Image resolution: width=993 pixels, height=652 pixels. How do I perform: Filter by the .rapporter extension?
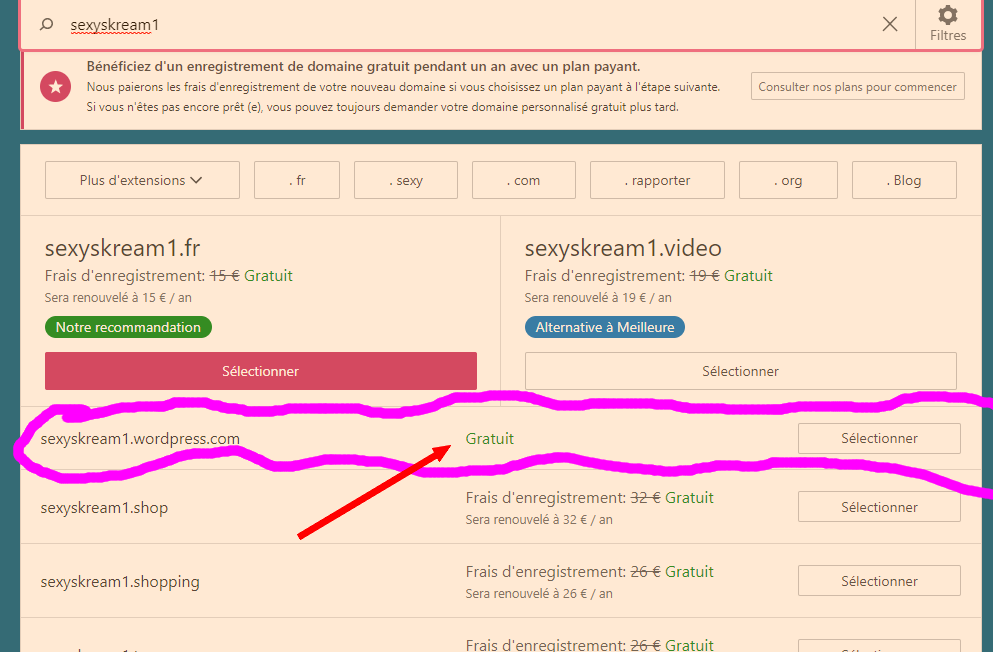pyautogui.click(x=657, y=180)
